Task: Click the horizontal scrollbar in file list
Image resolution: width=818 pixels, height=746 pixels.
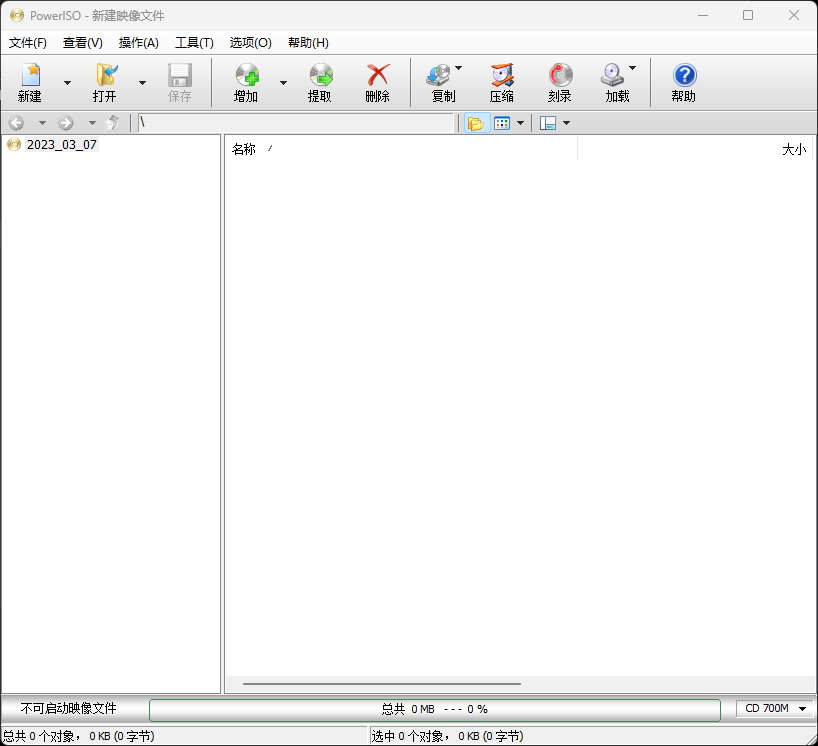Action: pyautogui.click(x=381, y=683)
